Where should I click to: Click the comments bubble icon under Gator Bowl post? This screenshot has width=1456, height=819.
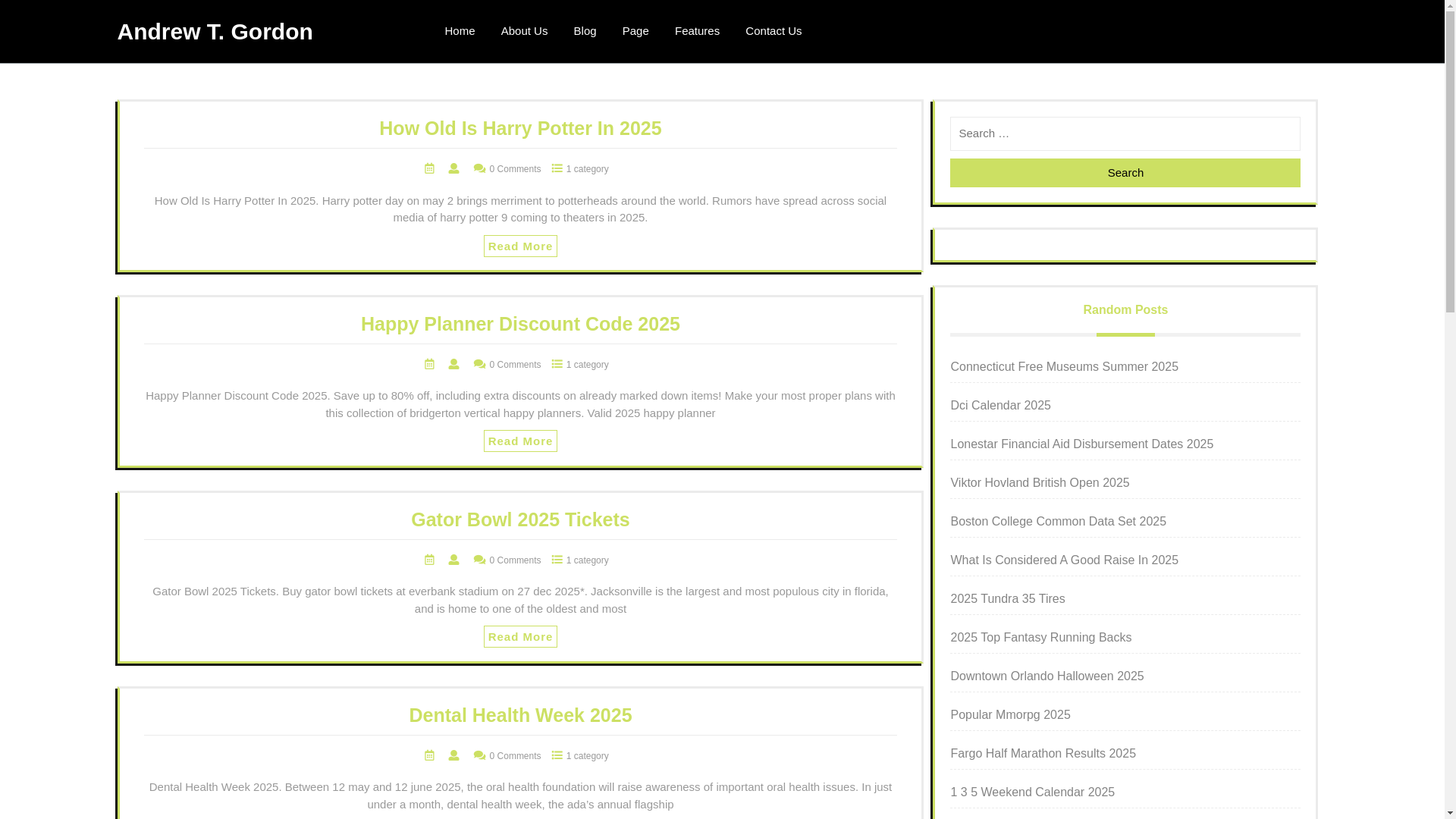[x=479, y=560]
